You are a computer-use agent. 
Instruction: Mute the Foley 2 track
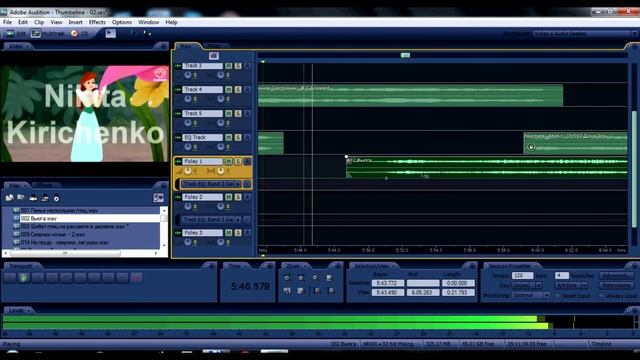point(229,197)
